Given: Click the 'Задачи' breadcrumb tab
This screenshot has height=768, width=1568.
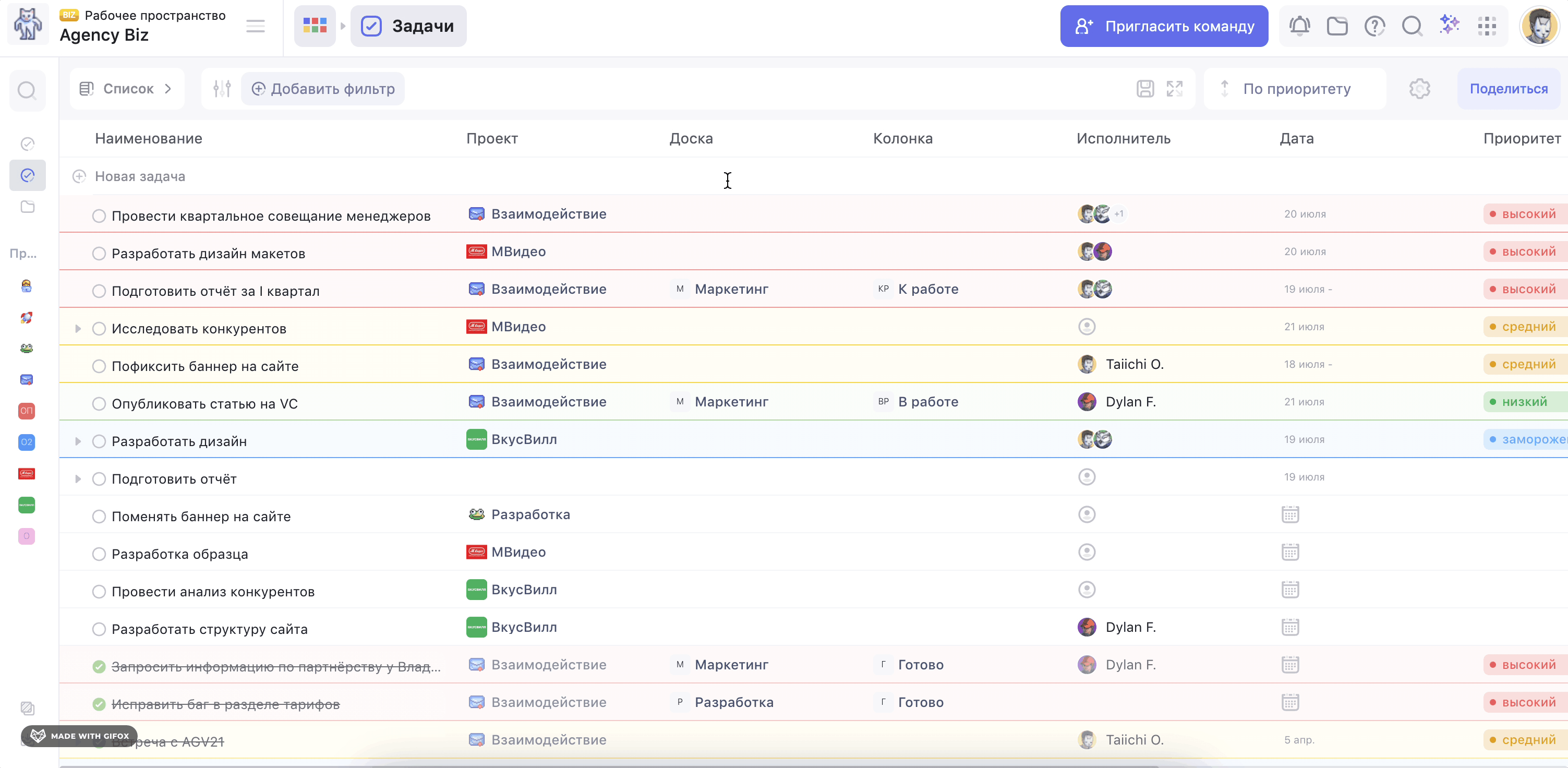Looking at the screenshot, I should click(x=408, y=26).
